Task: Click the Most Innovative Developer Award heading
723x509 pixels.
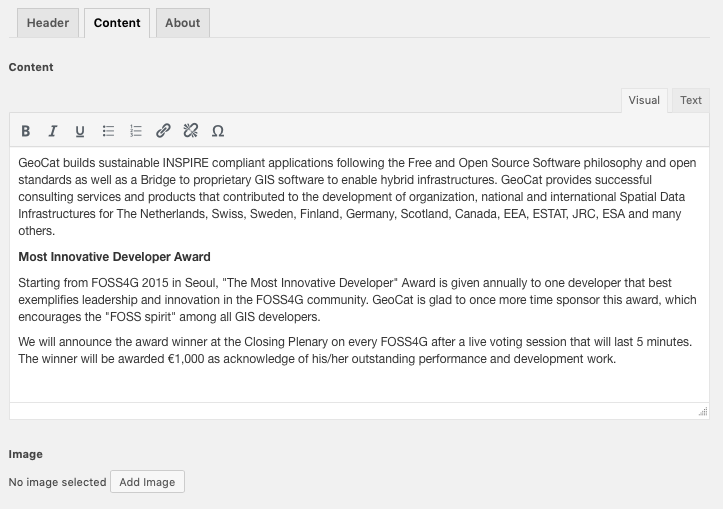Action: pos(114,257)
